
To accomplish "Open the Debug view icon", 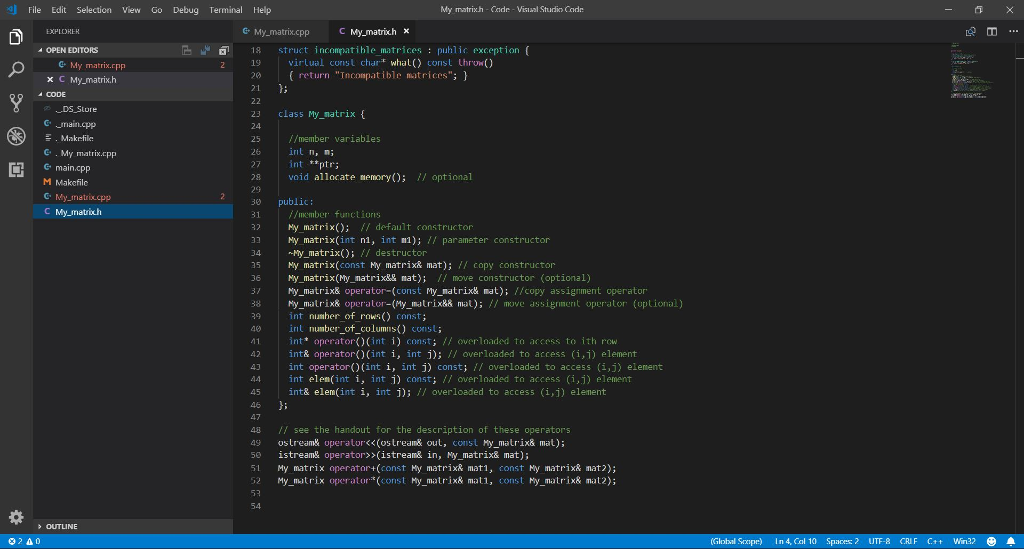I will click(x=16, y=136).
